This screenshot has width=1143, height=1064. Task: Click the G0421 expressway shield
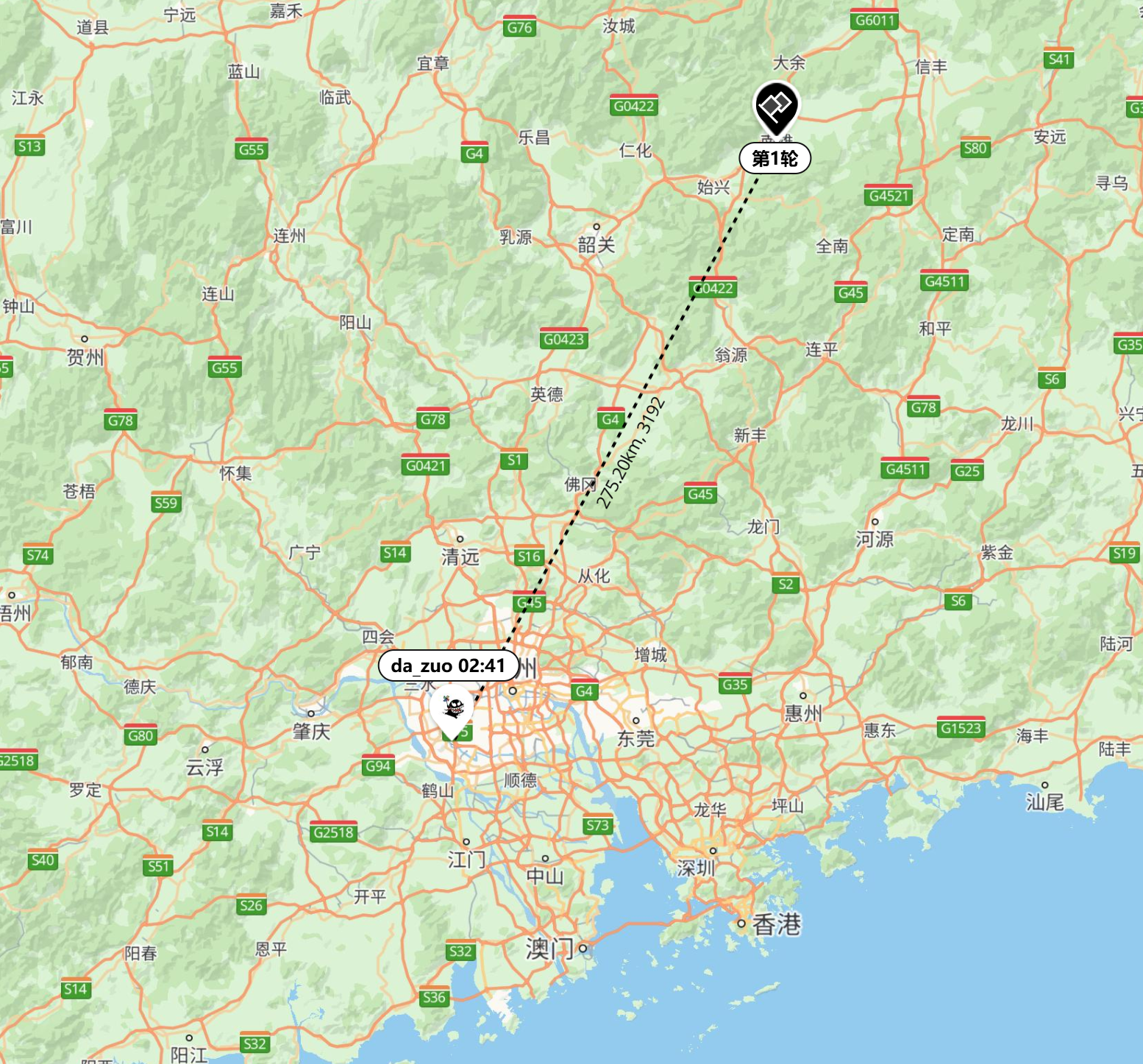point(426,465)
